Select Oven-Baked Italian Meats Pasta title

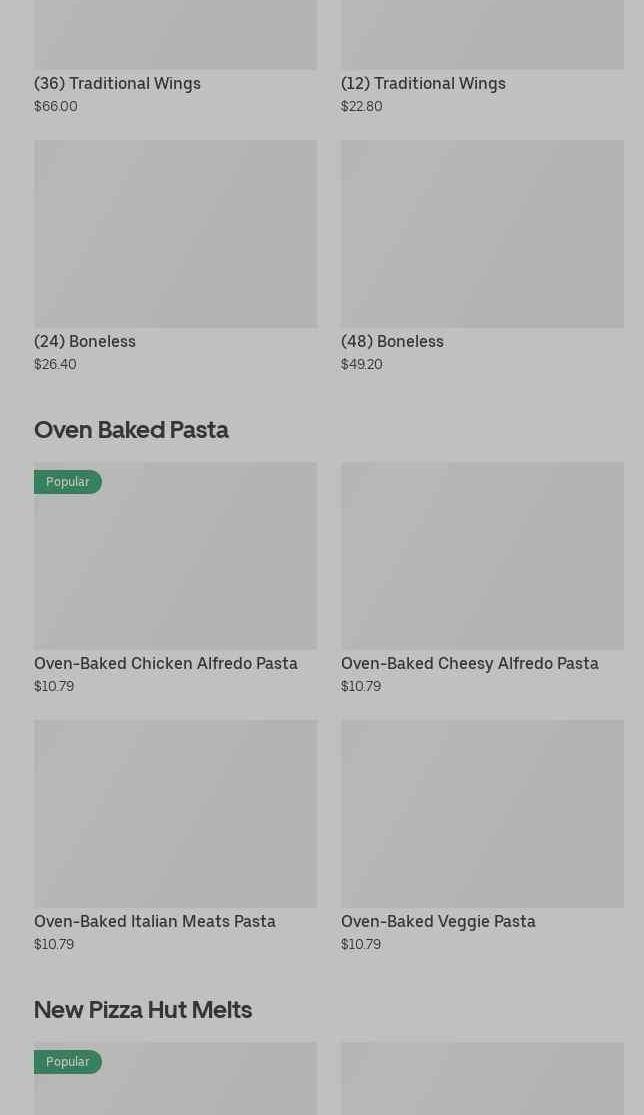tap(155, 921)
